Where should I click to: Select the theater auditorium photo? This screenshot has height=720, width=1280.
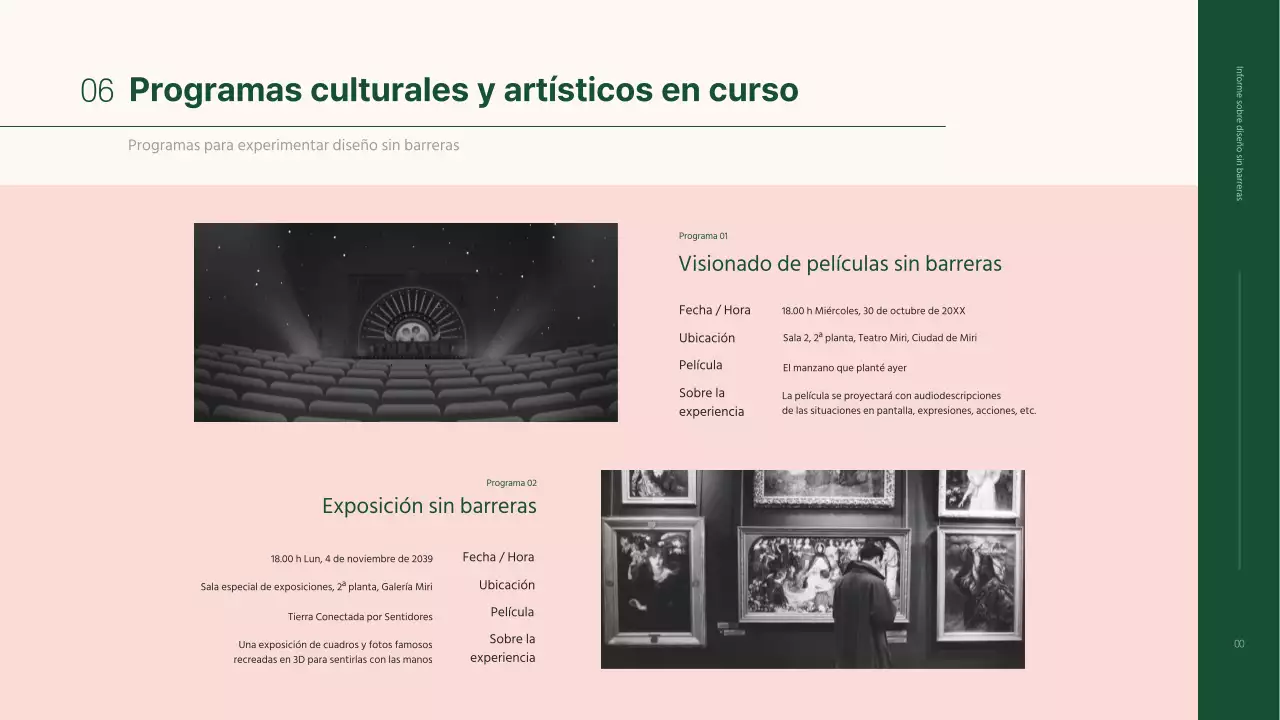tap(405, 322)
